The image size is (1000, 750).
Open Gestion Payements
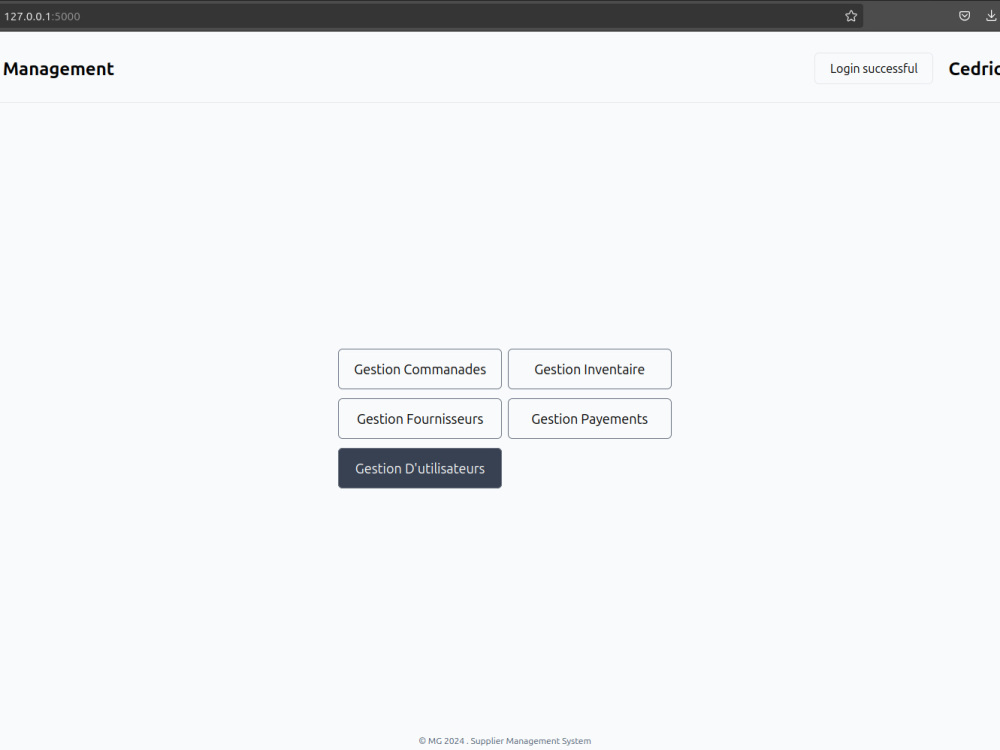[589, 418]
